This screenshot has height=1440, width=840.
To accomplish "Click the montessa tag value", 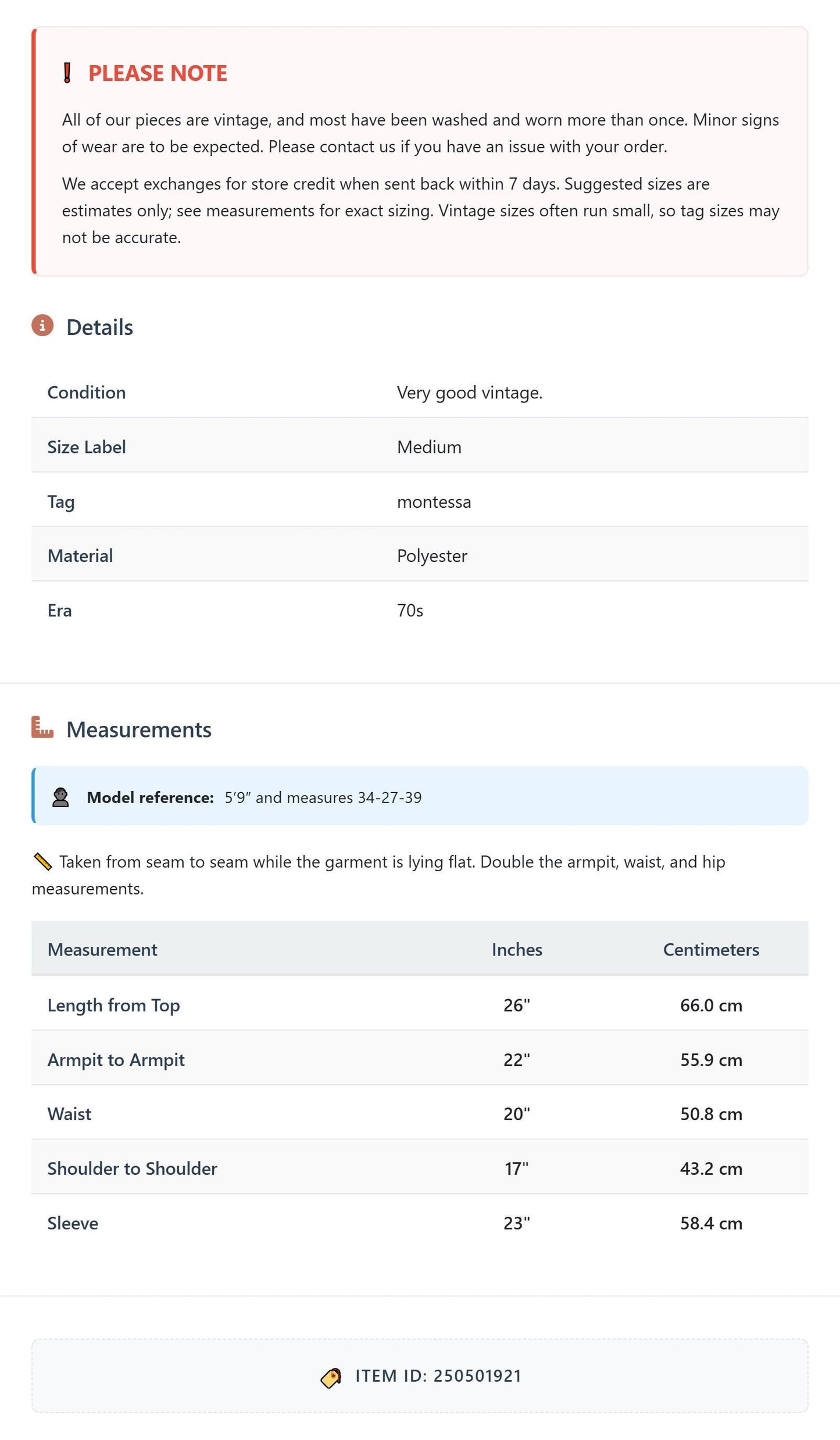I will [434, 501].
